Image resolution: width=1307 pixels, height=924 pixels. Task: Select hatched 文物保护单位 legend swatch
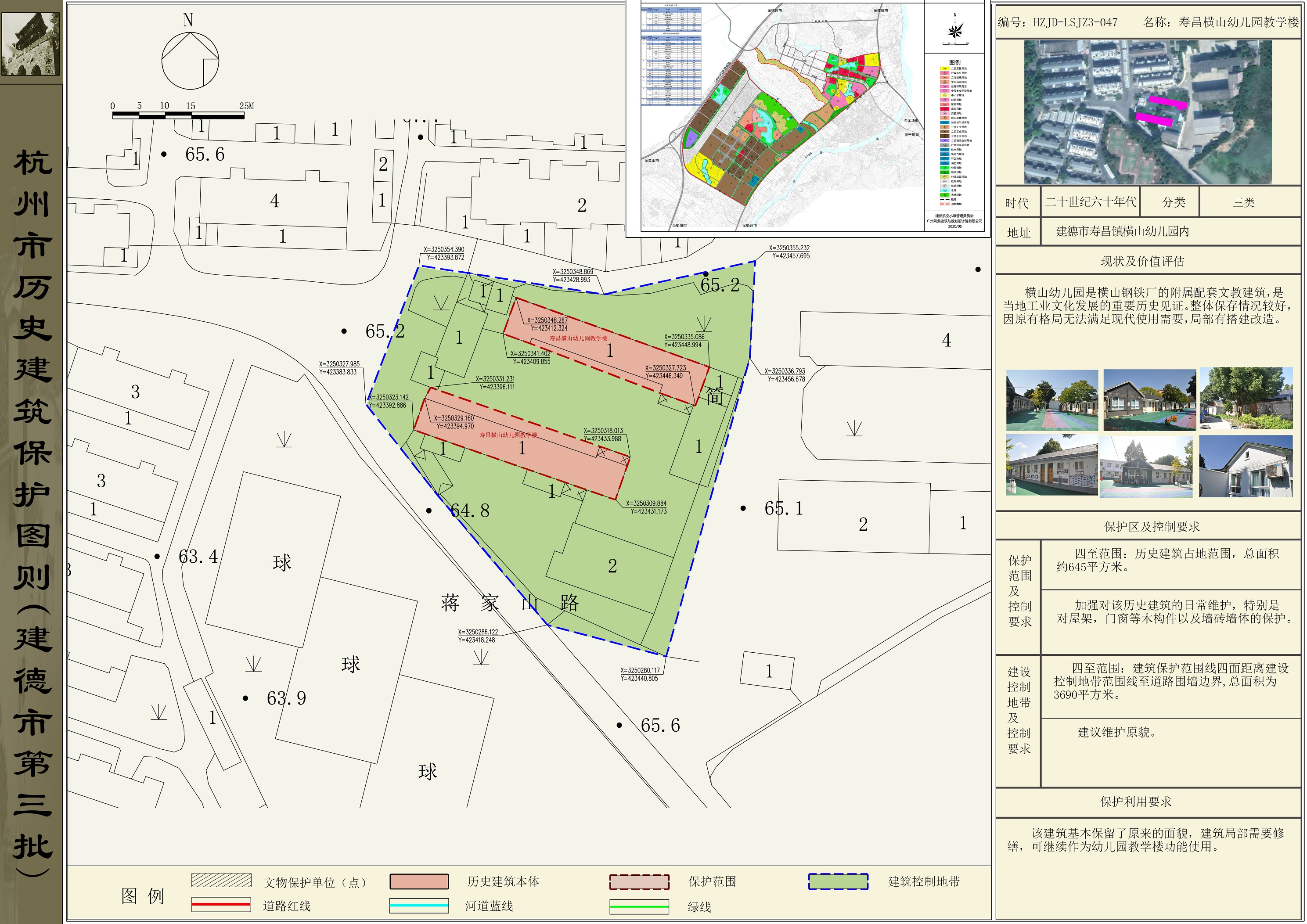pos(221,880)
